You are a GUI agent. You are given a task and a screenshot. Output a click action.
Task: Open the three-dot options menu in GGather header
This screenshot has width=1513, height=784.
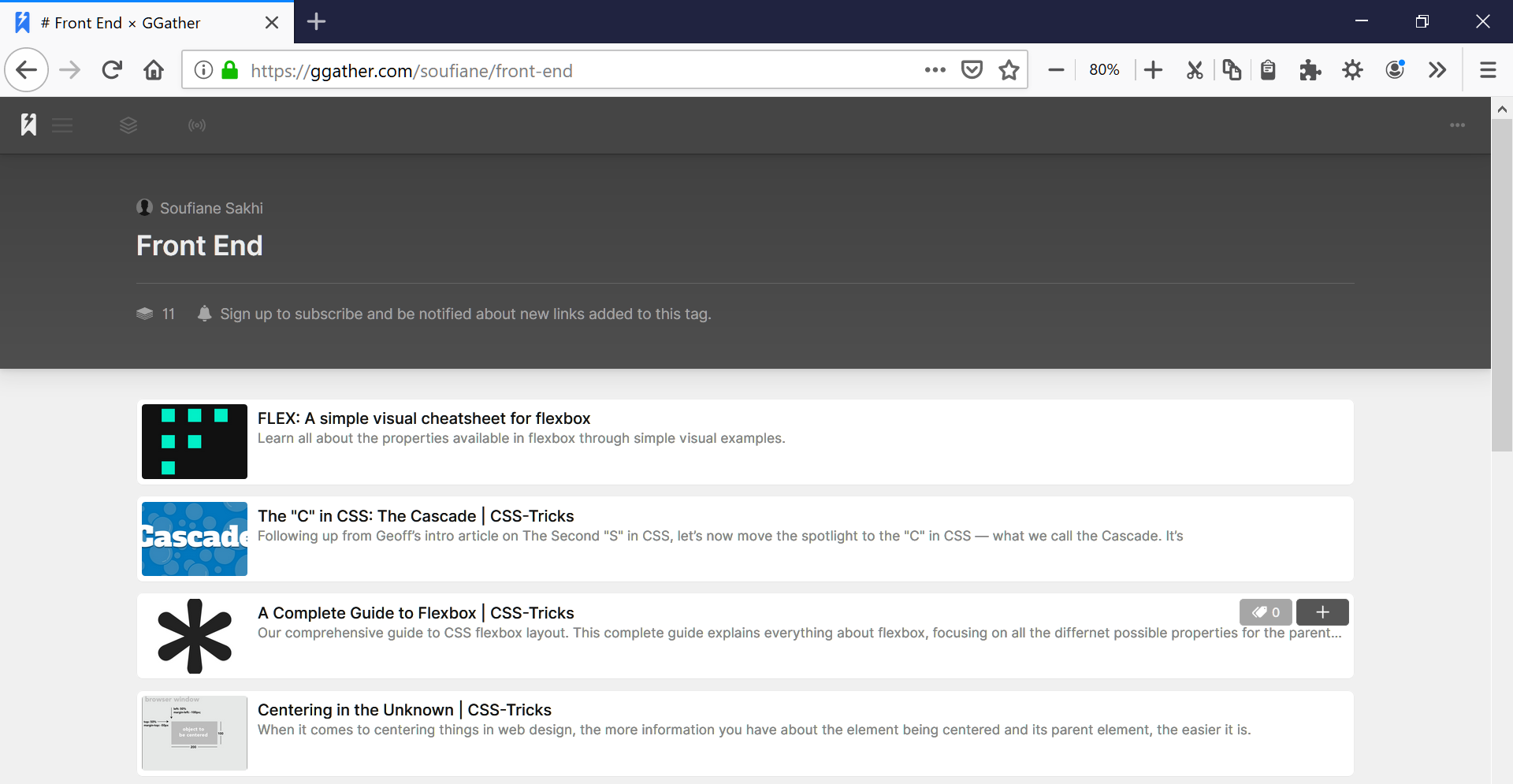pos(1458,125)
